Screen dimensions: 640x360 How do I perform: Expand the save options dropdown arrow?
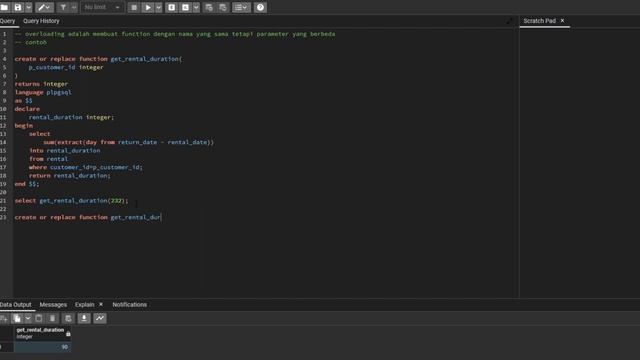29,7
